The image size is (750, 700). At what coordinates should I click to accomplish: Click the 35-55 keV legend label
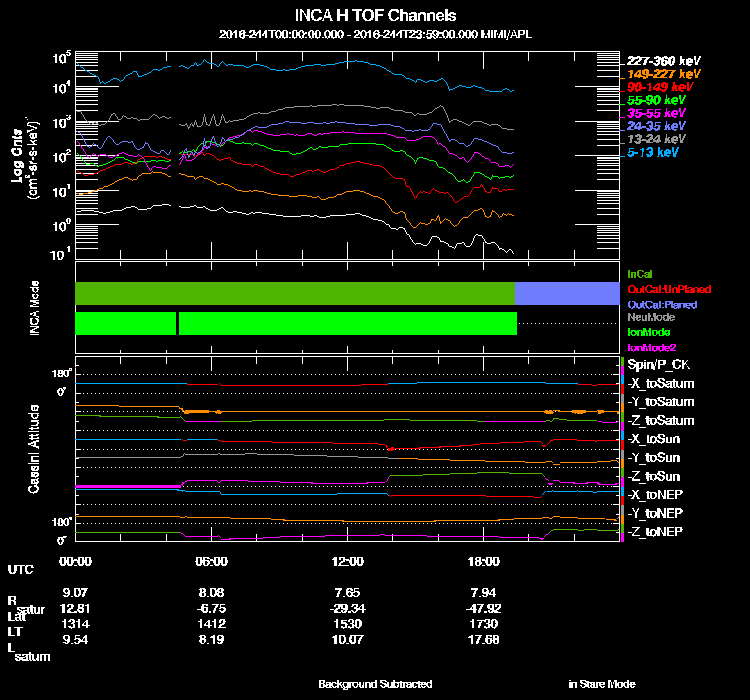click(x=656, y=113)
